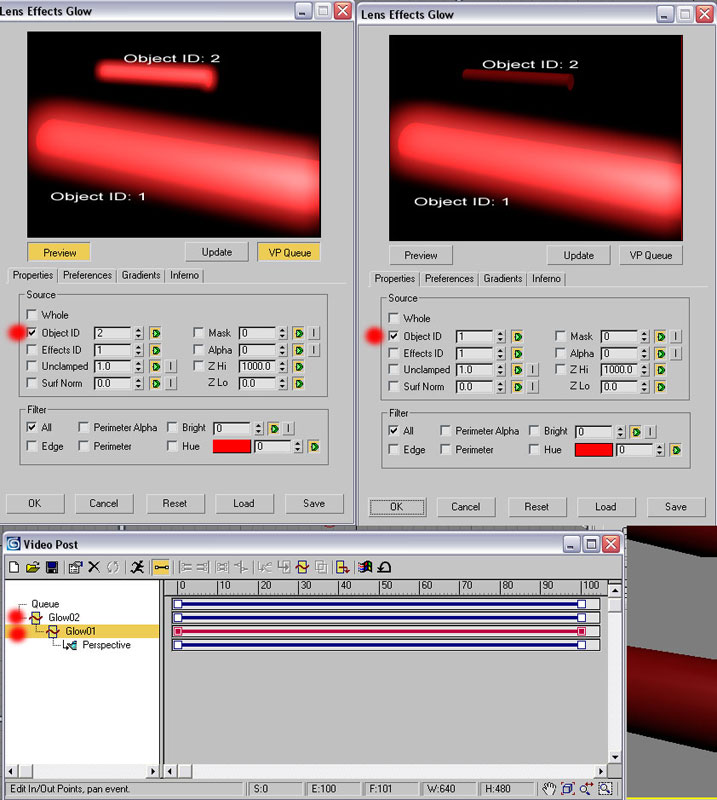This screenshot has height=800, width=717.
Task: Select Glow02 event in Video Post queue
Action: point(64,617)
